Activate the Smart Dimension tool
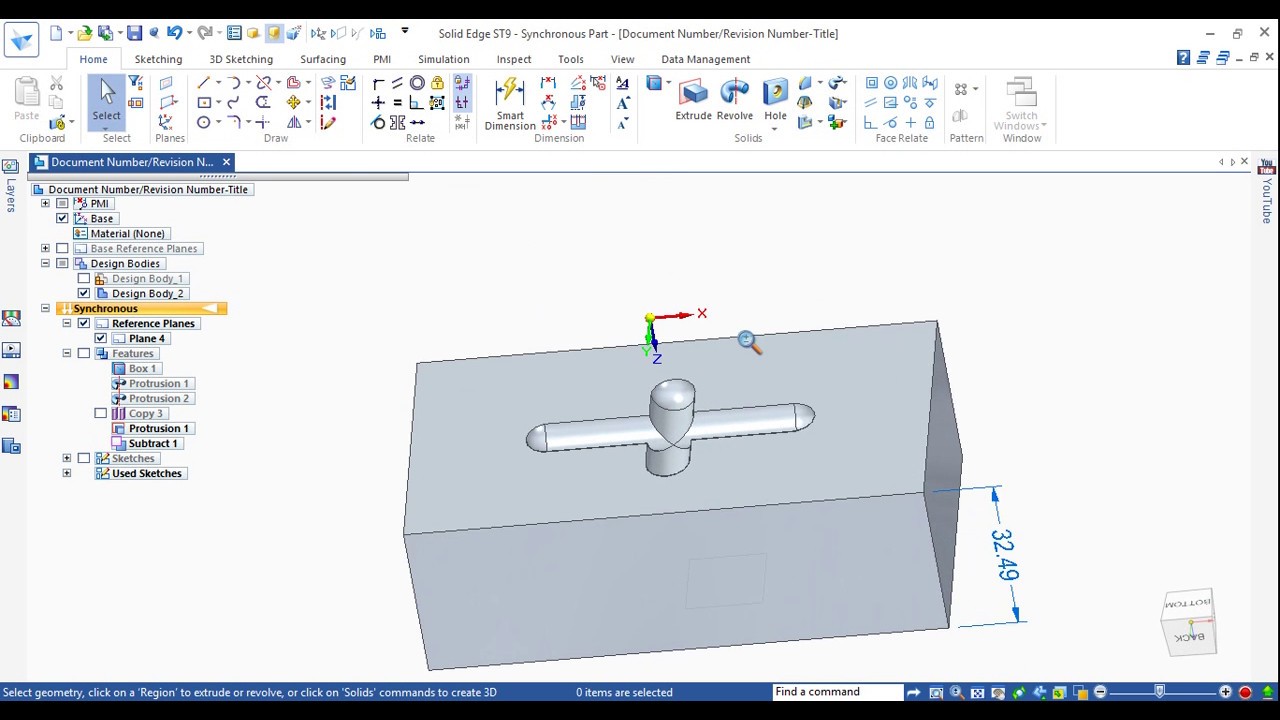1280x720 pixels. (510, 103)
